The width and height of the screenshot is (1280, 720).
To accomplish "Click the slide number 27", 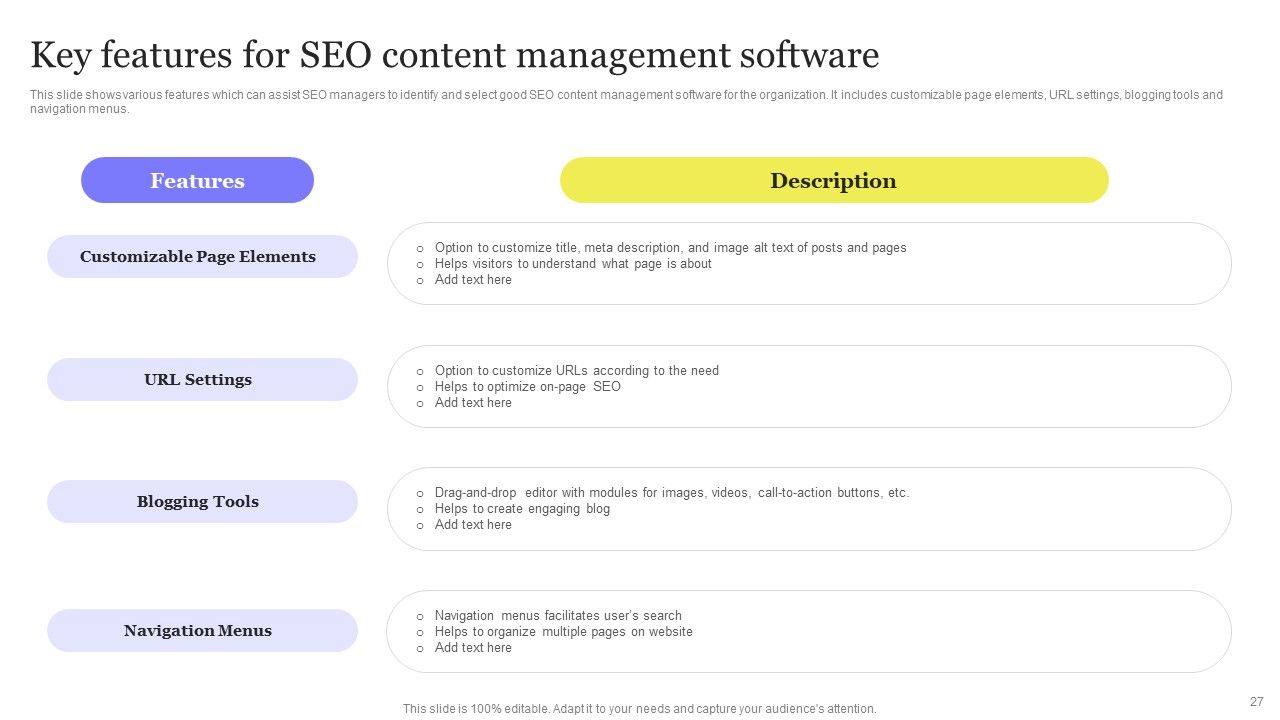I will [1257, 702].
